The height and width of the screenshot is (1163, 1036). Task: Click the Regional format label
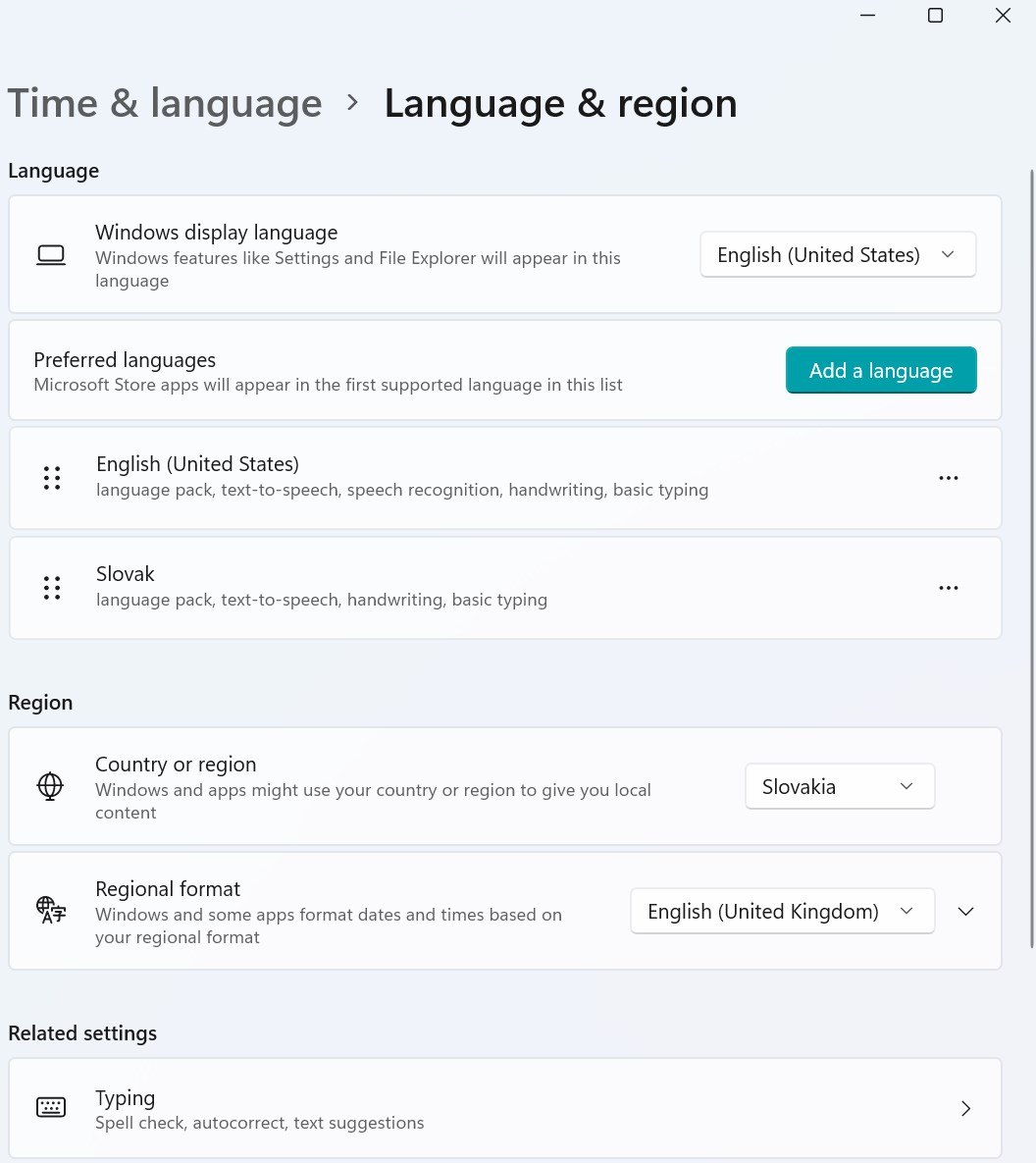pyautogui.click(x=168, y=888)
